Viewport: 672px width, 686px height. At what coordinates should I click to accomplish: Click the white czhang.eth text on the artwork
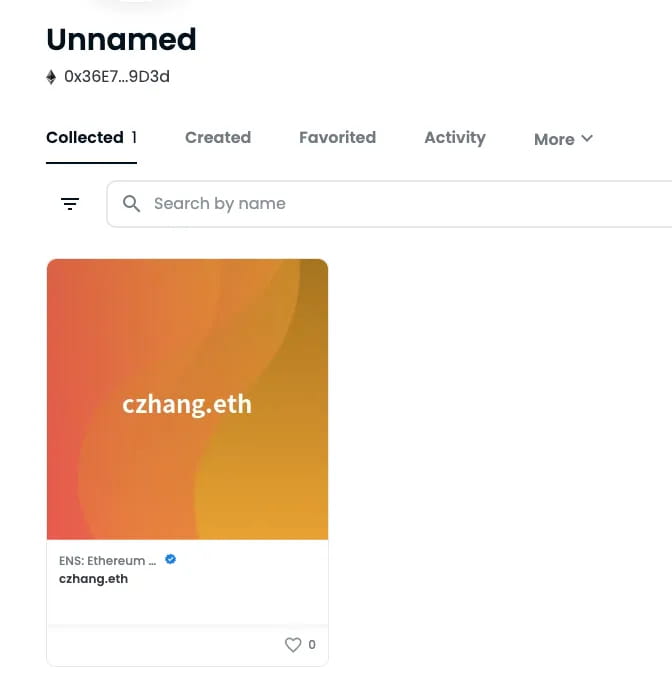pos(187,404)
